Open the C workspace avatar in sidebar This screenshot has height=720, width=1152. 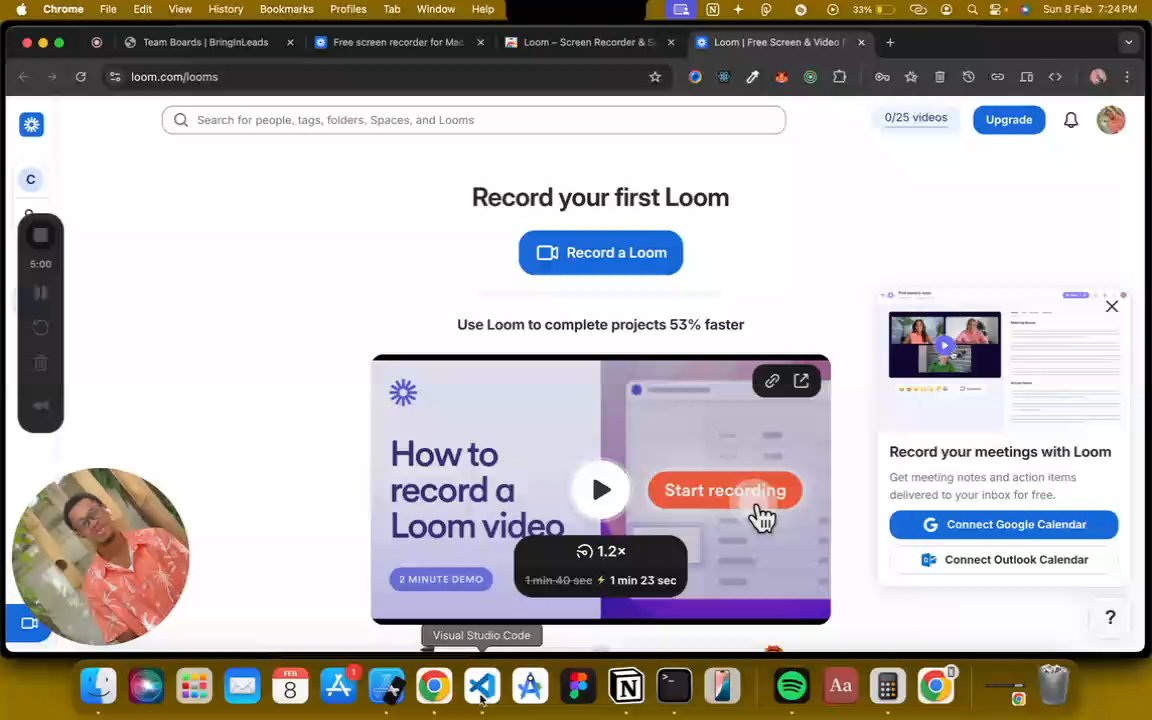pyautogui.click(x=30, y=179)
